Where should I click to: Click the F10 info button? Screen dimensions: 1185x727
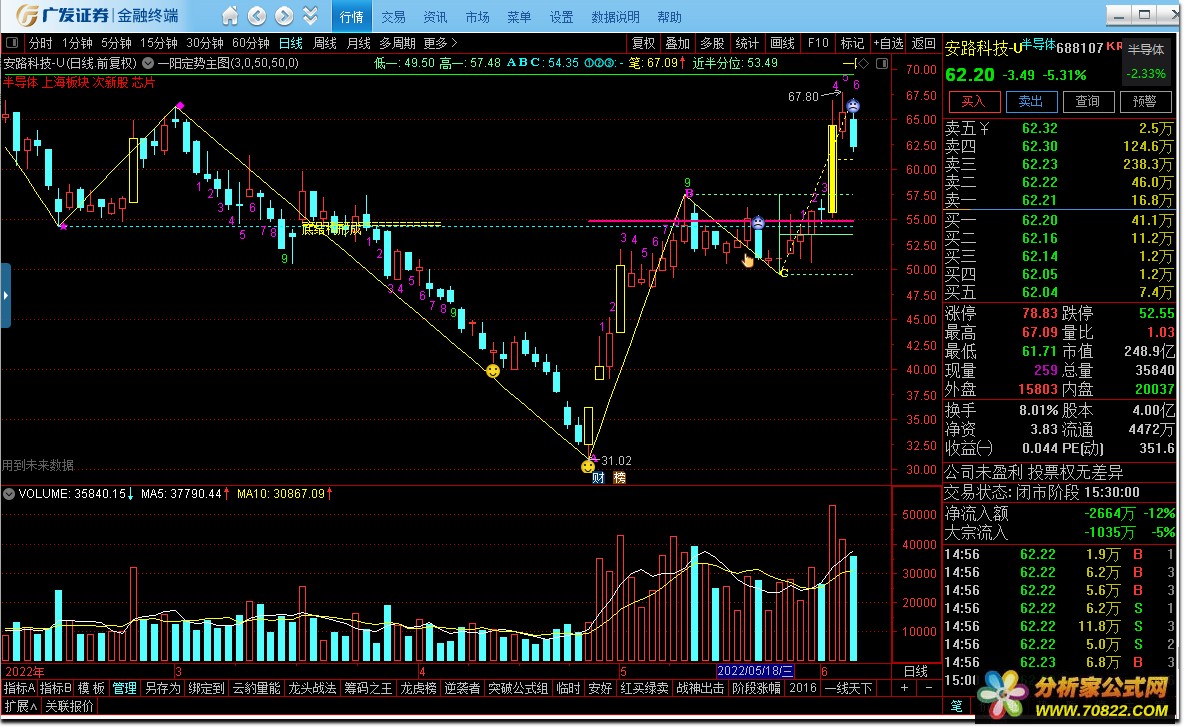(x=818, y=43)
